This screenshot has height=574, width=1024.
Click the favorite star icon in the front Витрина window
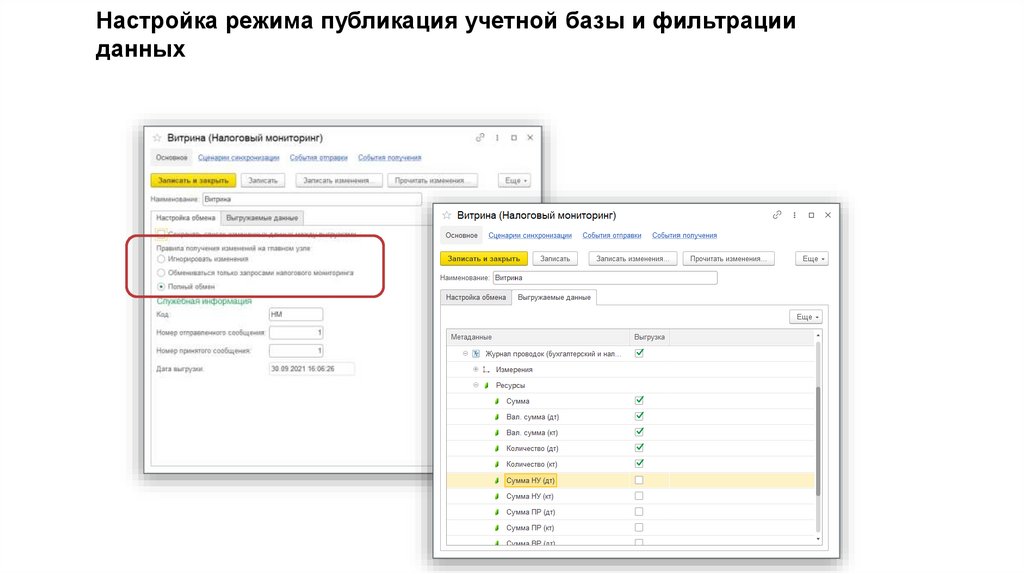click(447, 215)
